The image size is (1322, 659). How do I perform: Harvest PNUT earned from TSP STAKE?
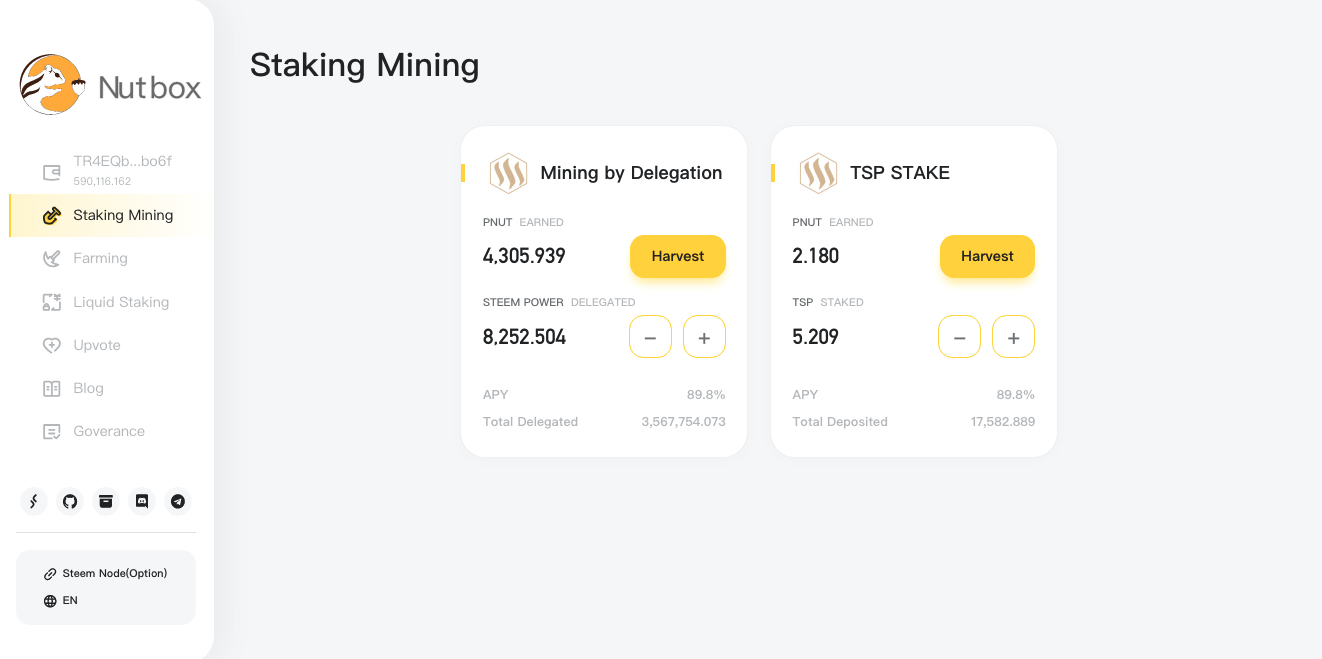coord(987,257)
